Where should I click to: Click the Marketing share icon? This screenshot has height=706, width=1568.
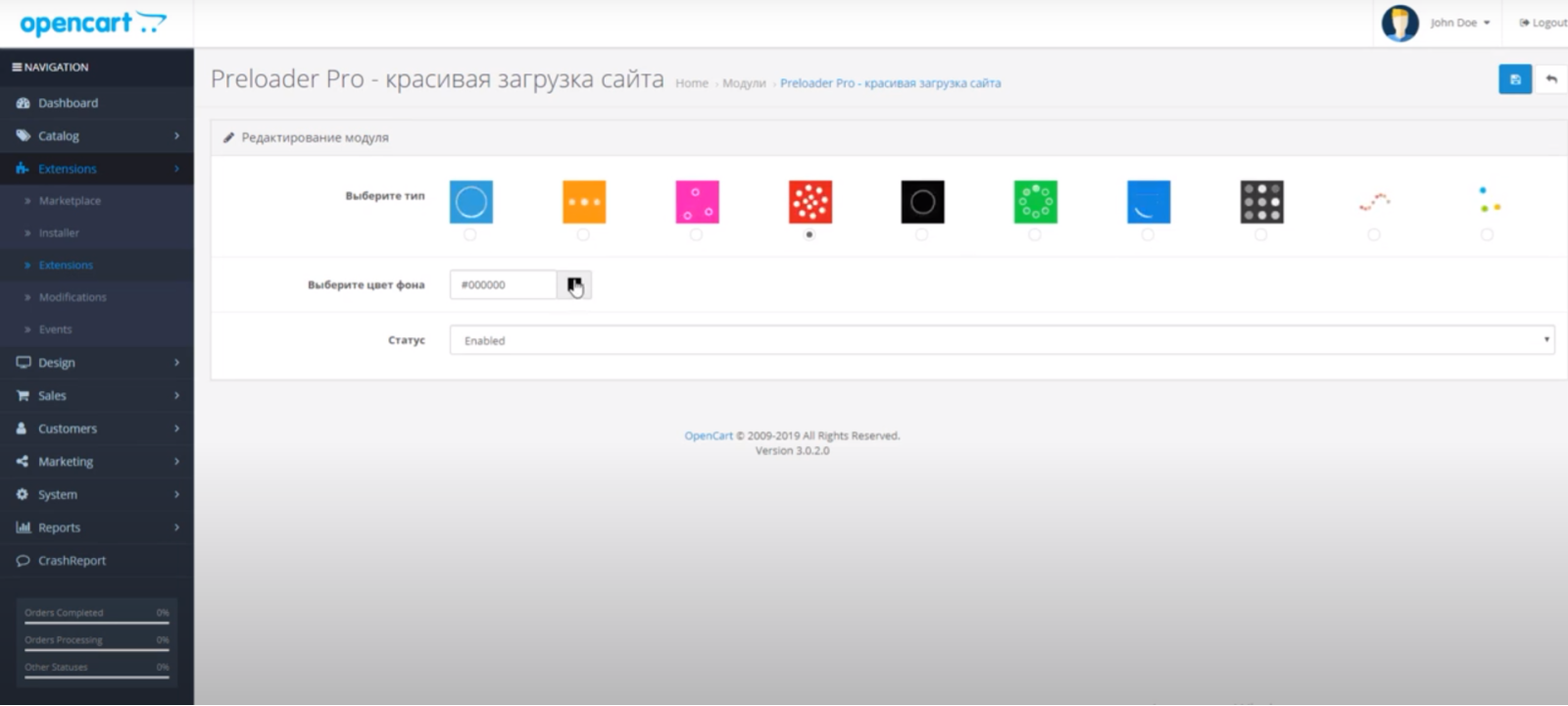pos(22,462)
